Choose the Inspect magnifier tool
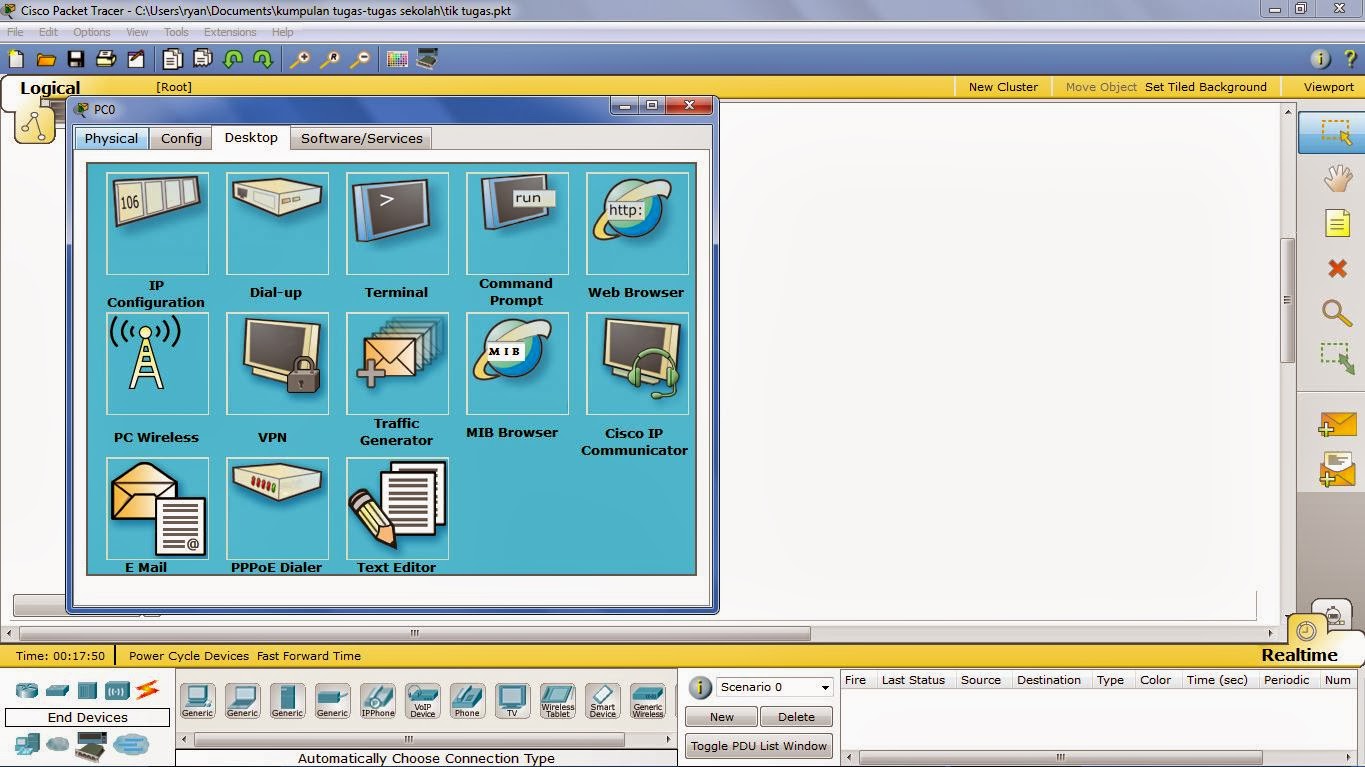The height and width of the screenshot is (767, 1365). pos(1337,313)
